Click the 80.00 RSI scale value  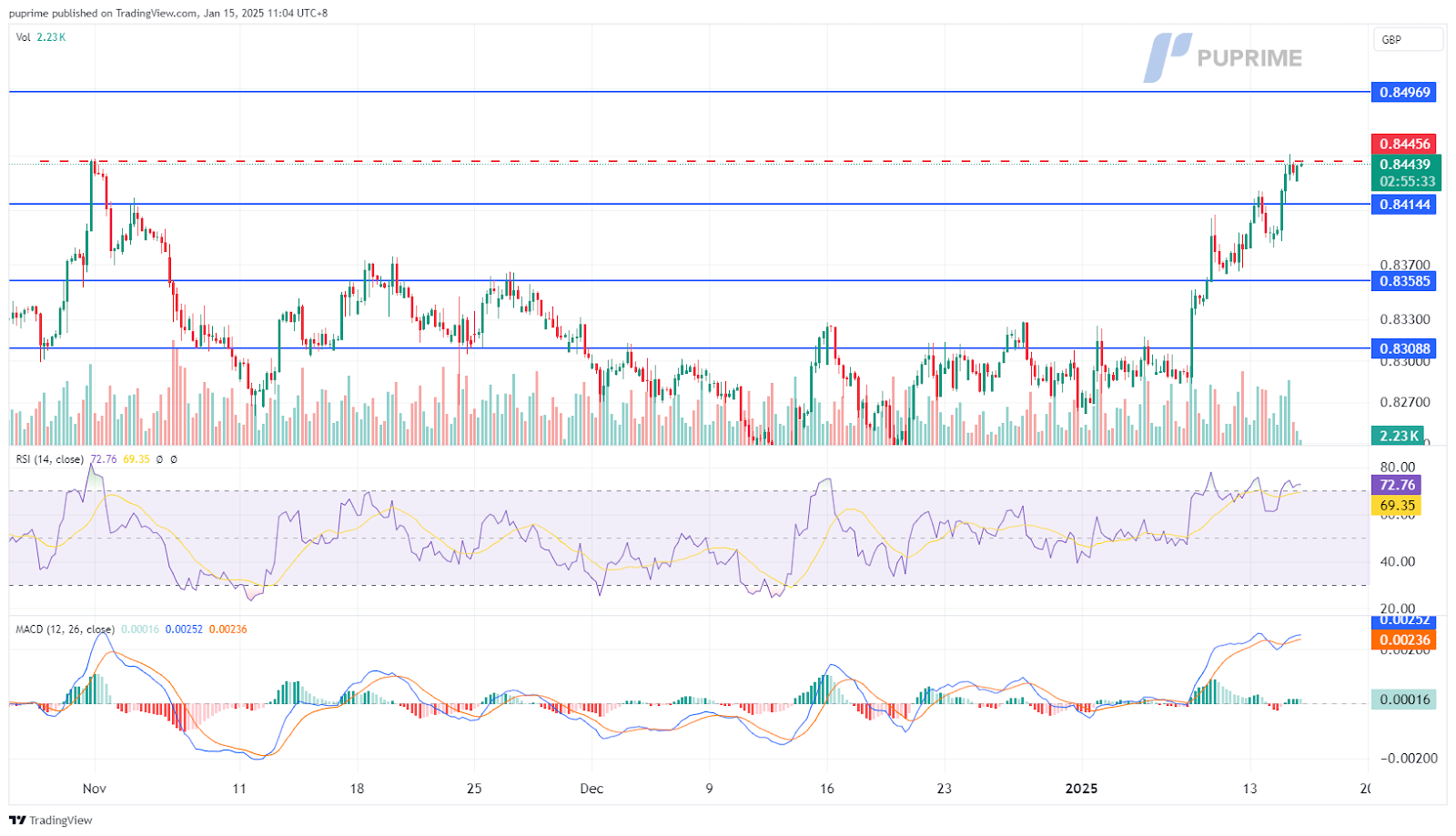[1398, 467]
